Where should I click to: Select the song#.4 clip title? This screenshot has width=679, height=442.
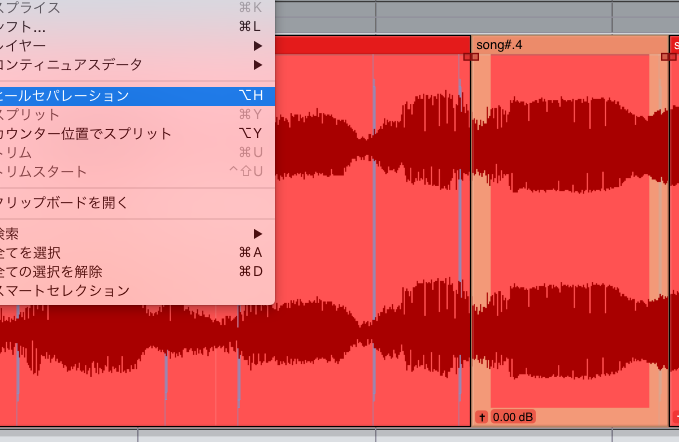pyautogui.click(x=499, y=45)
